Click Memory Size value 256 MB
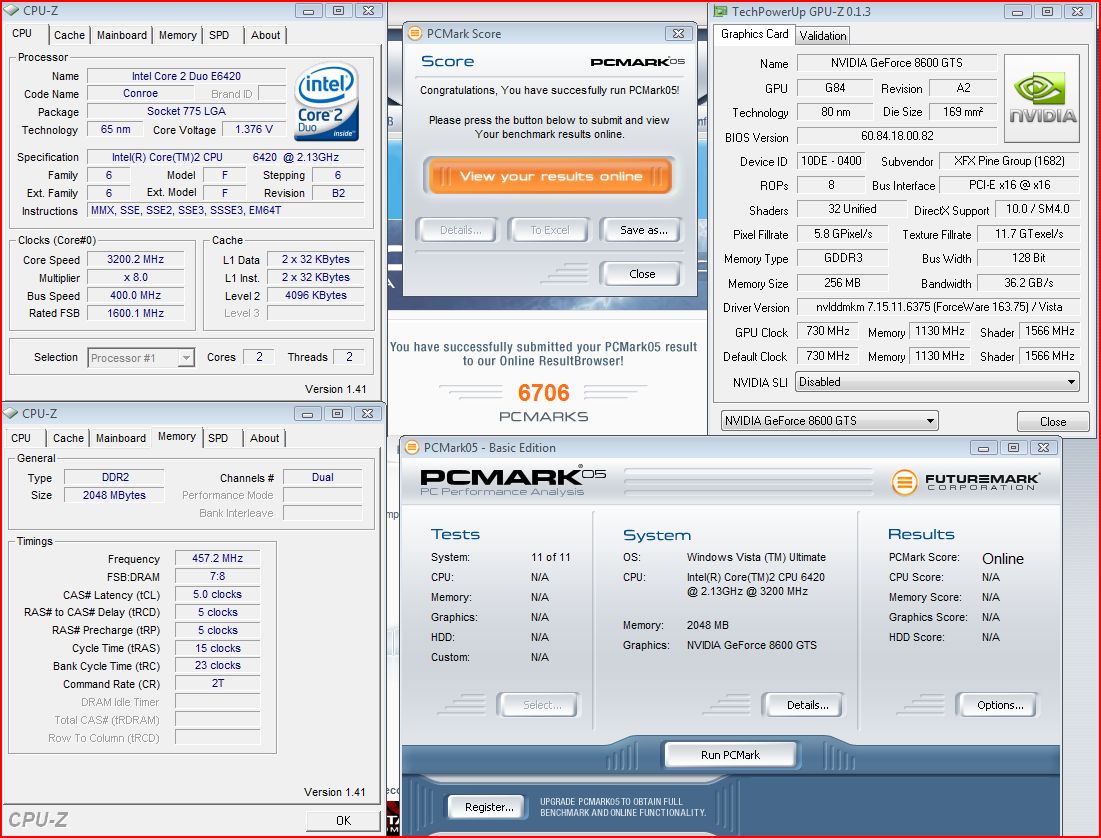This screenshot has width=1101, height=838. tap(843, 283)
